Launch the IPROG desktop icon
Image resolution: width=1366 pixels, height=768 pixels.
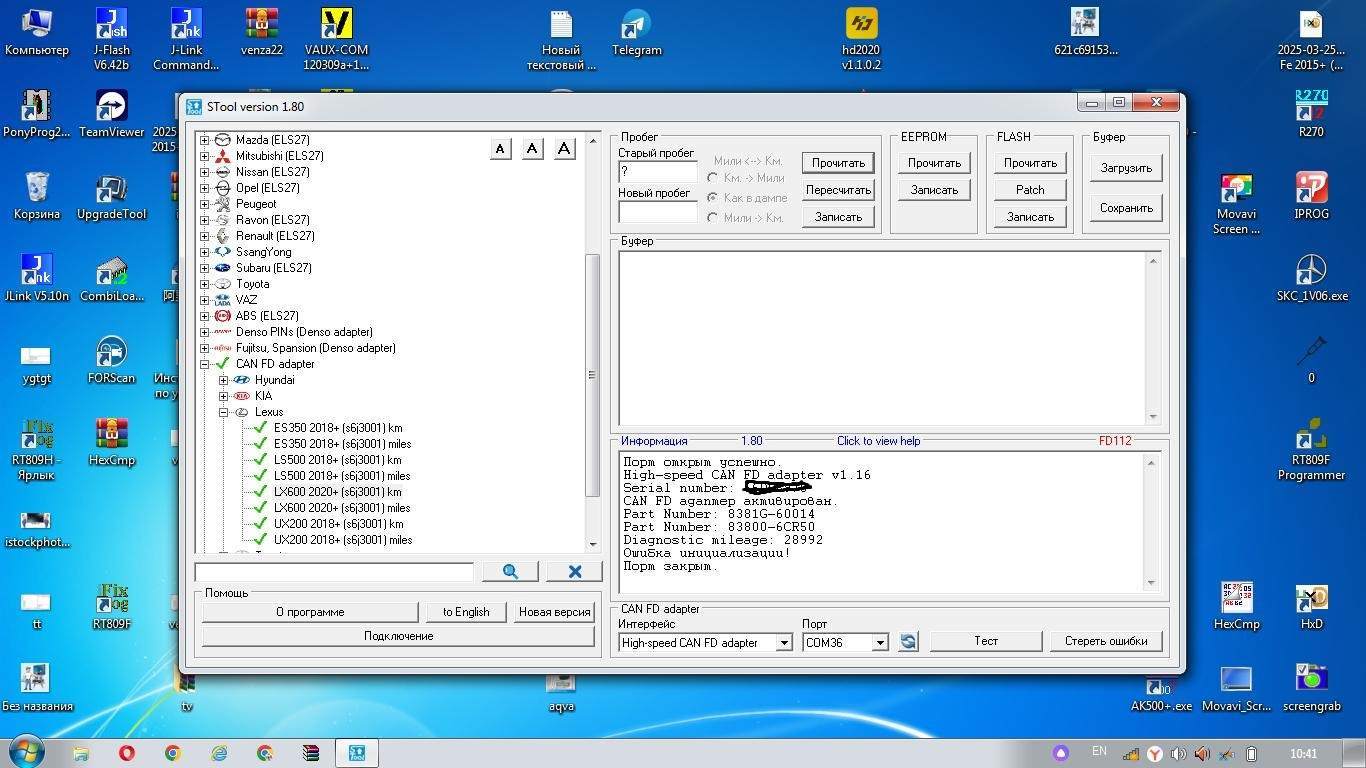pyautogui.click(x=1311, y=189)
